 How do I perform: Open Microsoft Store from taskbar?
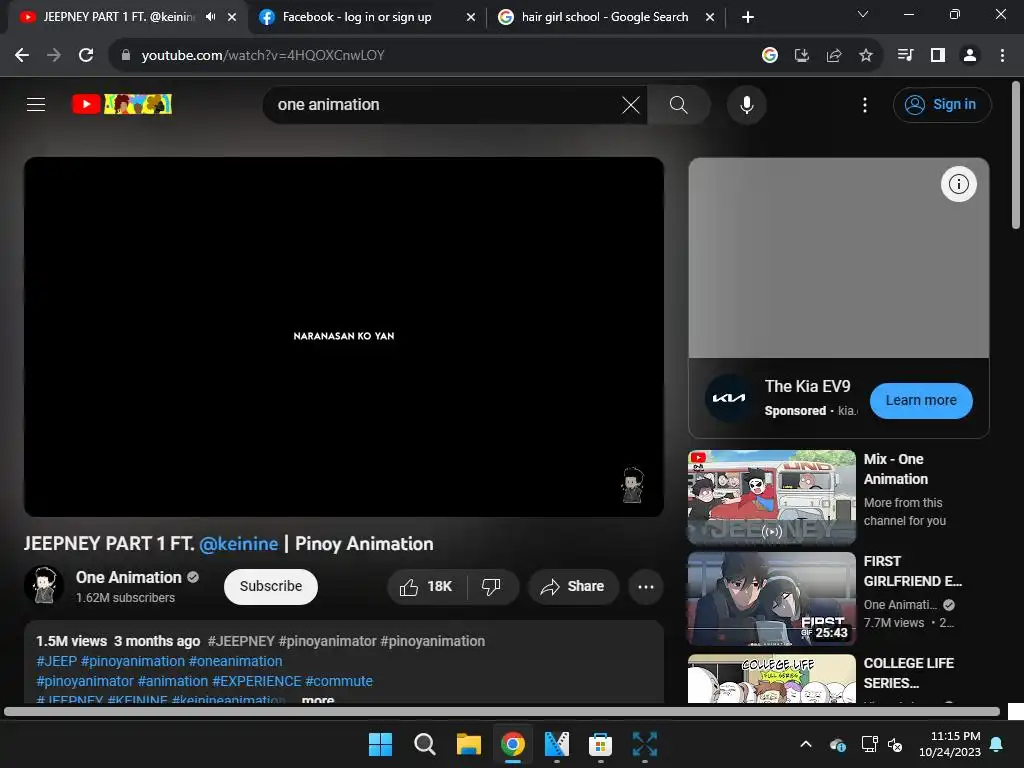coord(600,744)
